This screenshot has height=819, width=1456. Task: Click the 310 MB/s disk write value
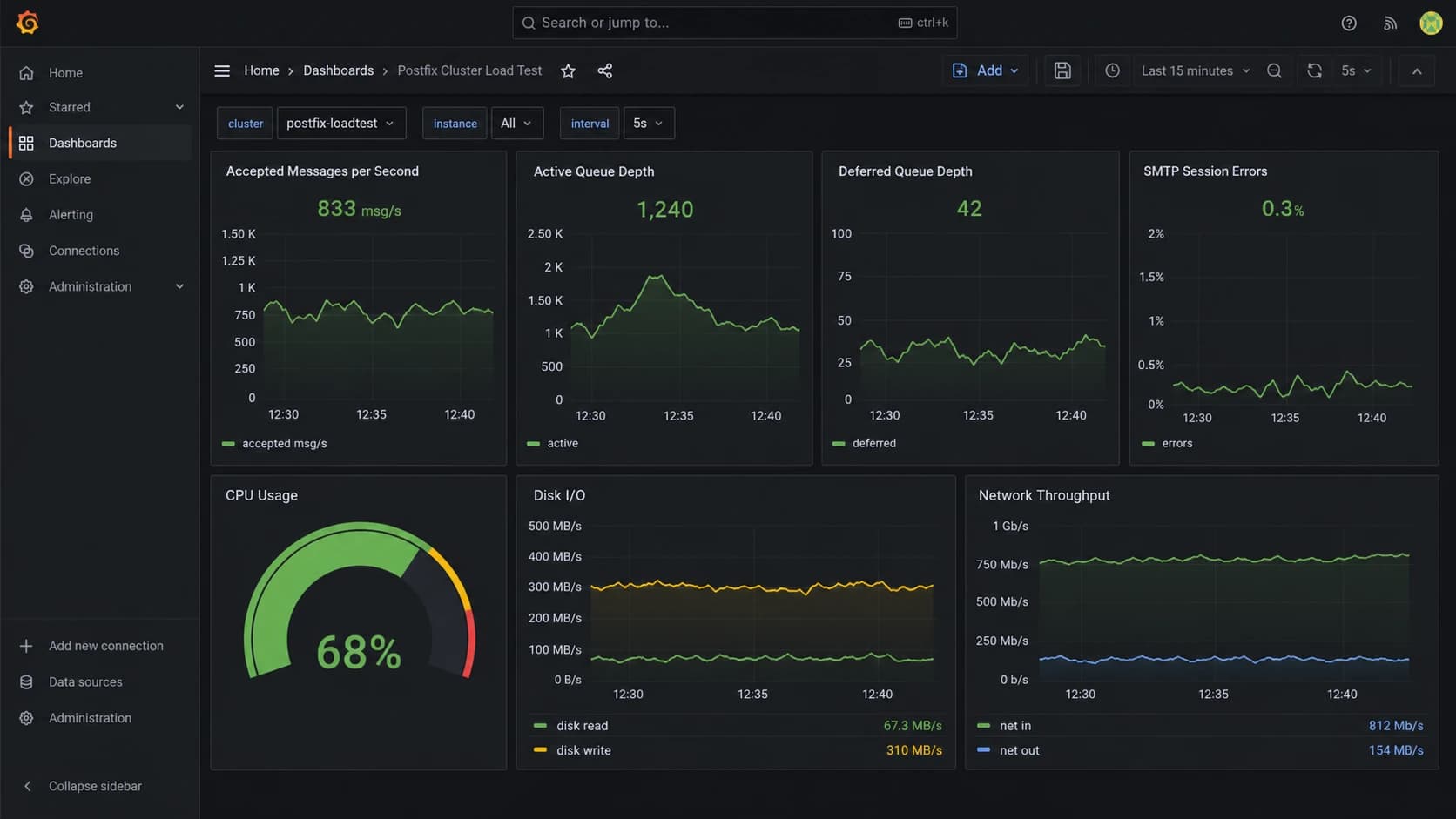(914, 750)
